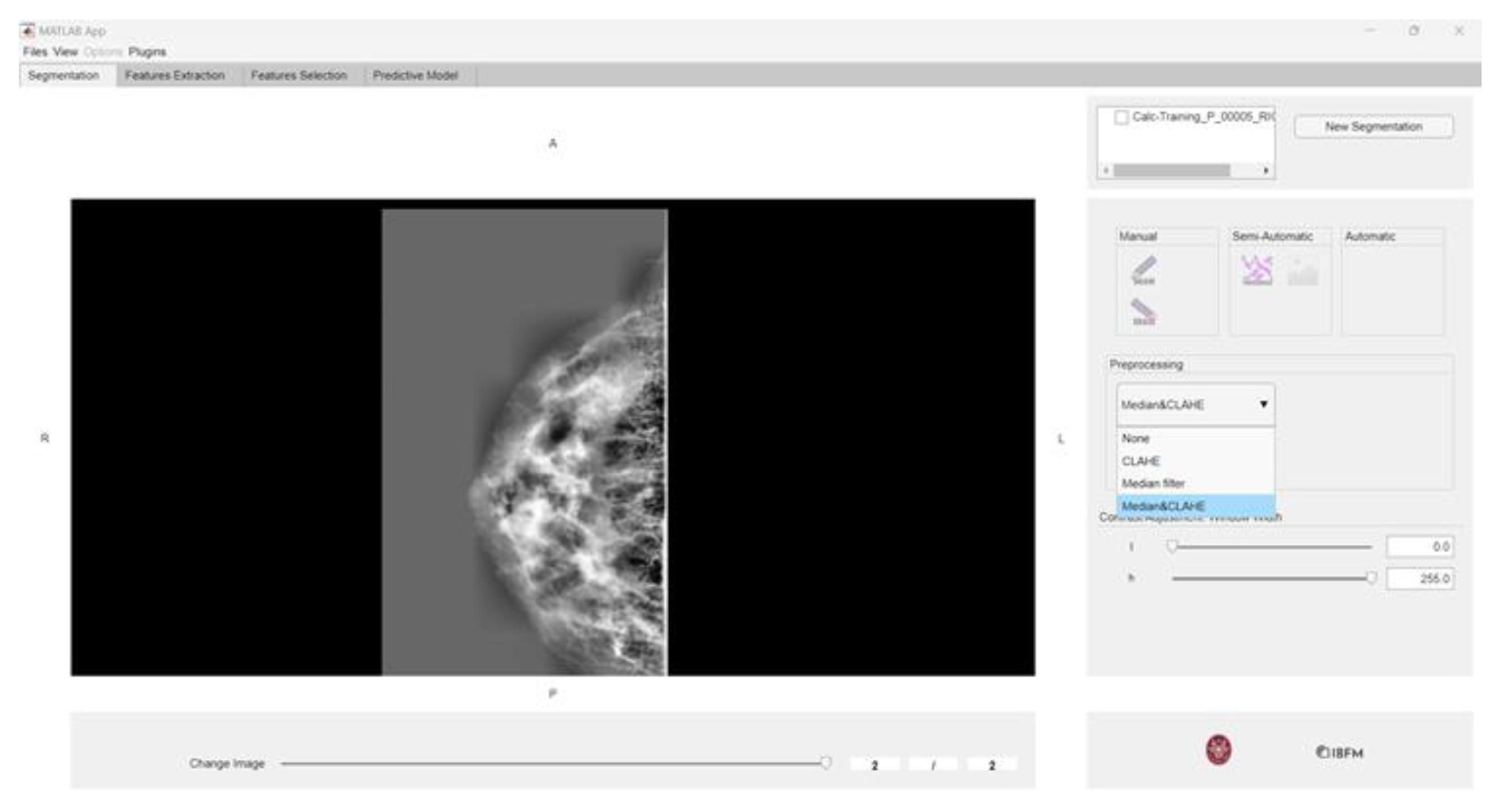The width and height of the screenshot is (1501, 812).
Task: Click the Change Image slider handle
Action: pos(825,763)
